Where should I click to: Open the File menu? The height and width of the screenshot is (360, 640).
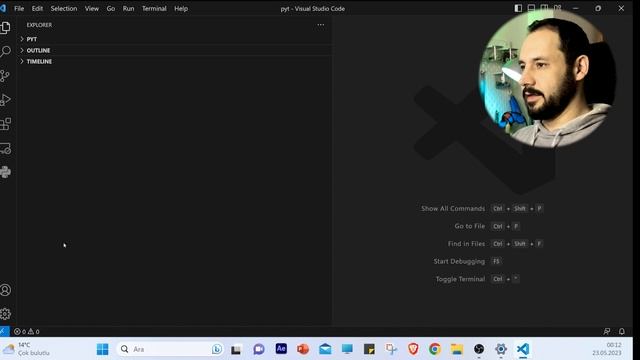click(19, 9)
